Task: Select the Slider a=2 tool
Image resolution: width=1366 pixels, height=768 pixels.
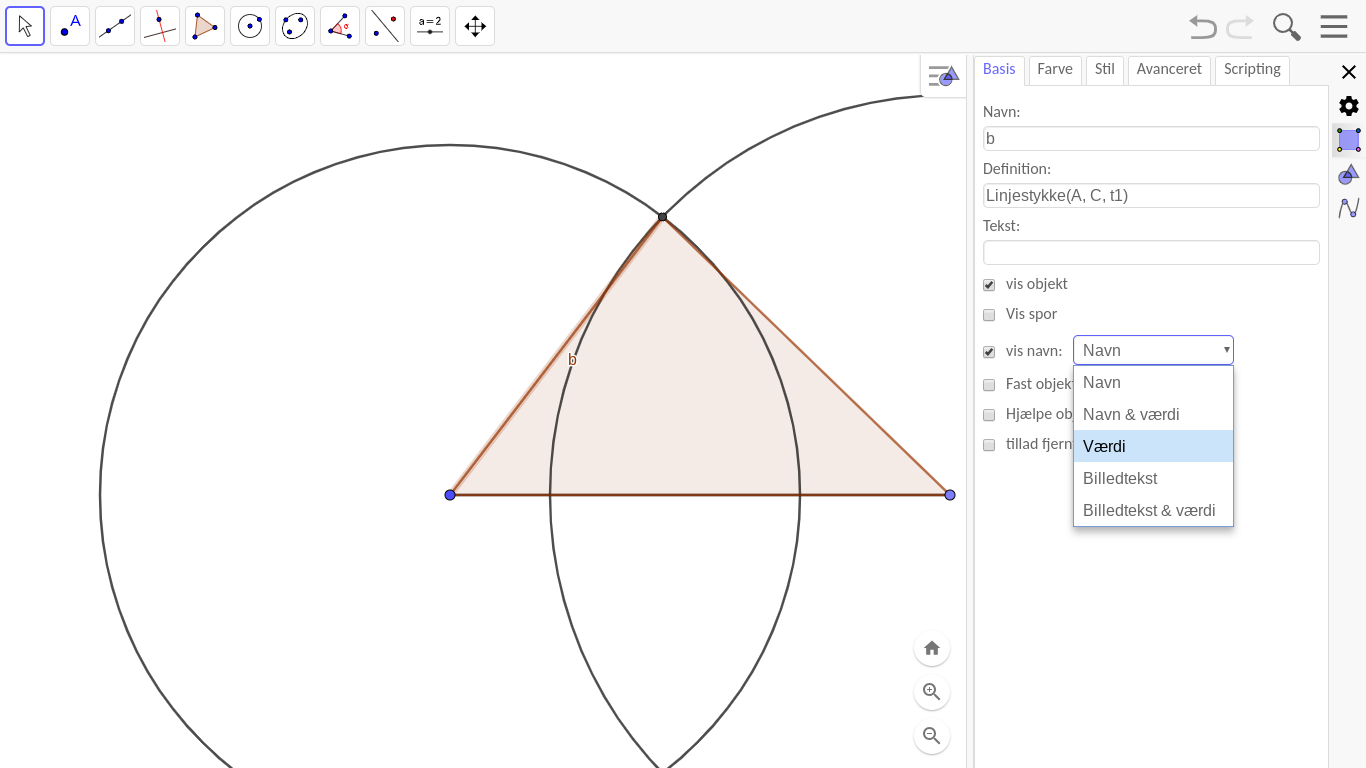Action: (430, 26)
